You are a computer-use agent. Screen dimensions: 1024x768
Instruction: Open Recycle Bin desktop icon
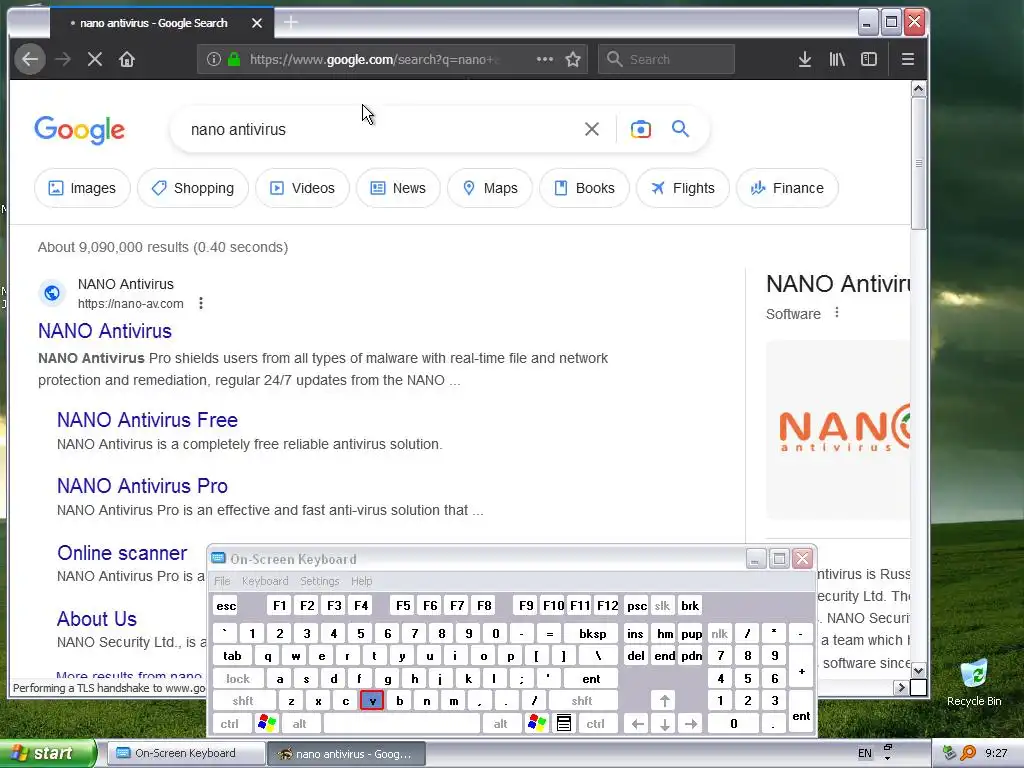974,682
